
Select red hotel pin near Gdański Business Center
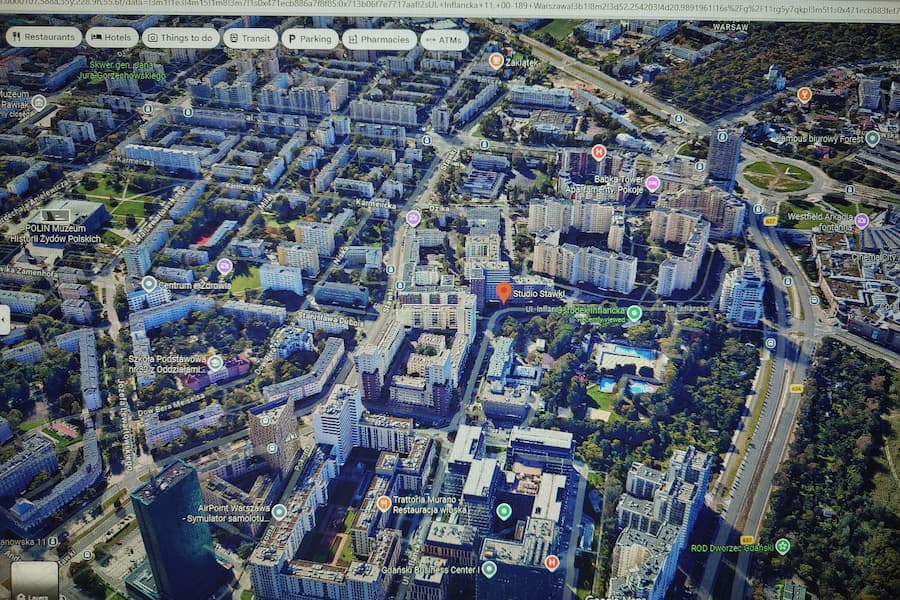pos(552,563)
